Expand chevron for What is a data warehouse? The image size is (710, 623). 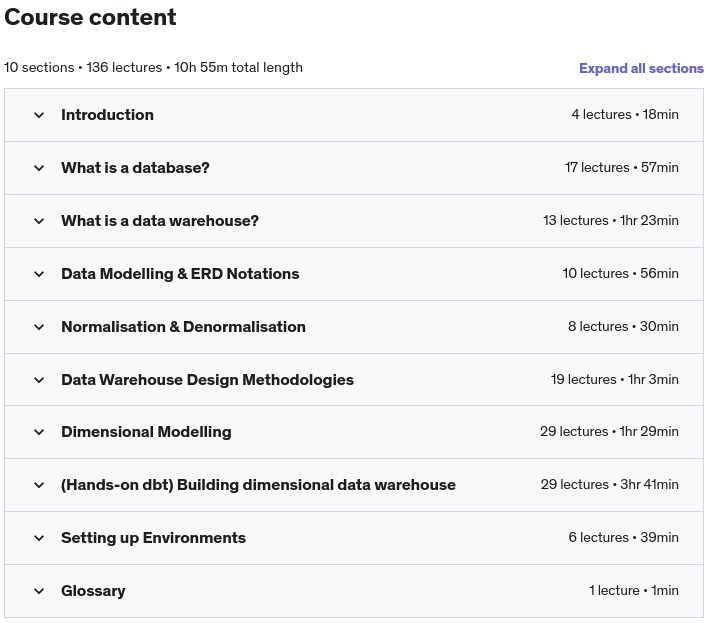point(39,221)
